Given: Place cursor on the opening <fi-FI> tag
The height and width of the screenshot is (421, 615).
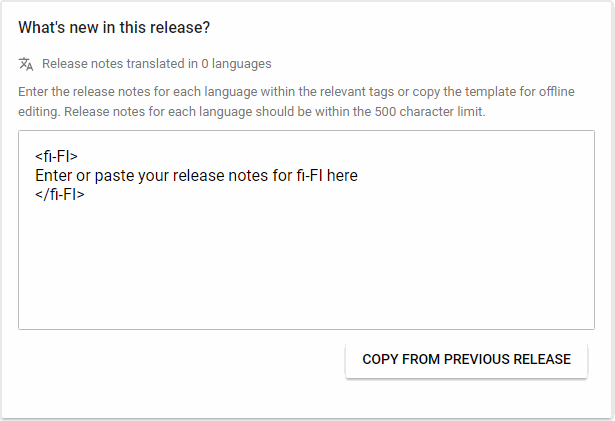Looking at the screenshot, I should click(56, 157).
